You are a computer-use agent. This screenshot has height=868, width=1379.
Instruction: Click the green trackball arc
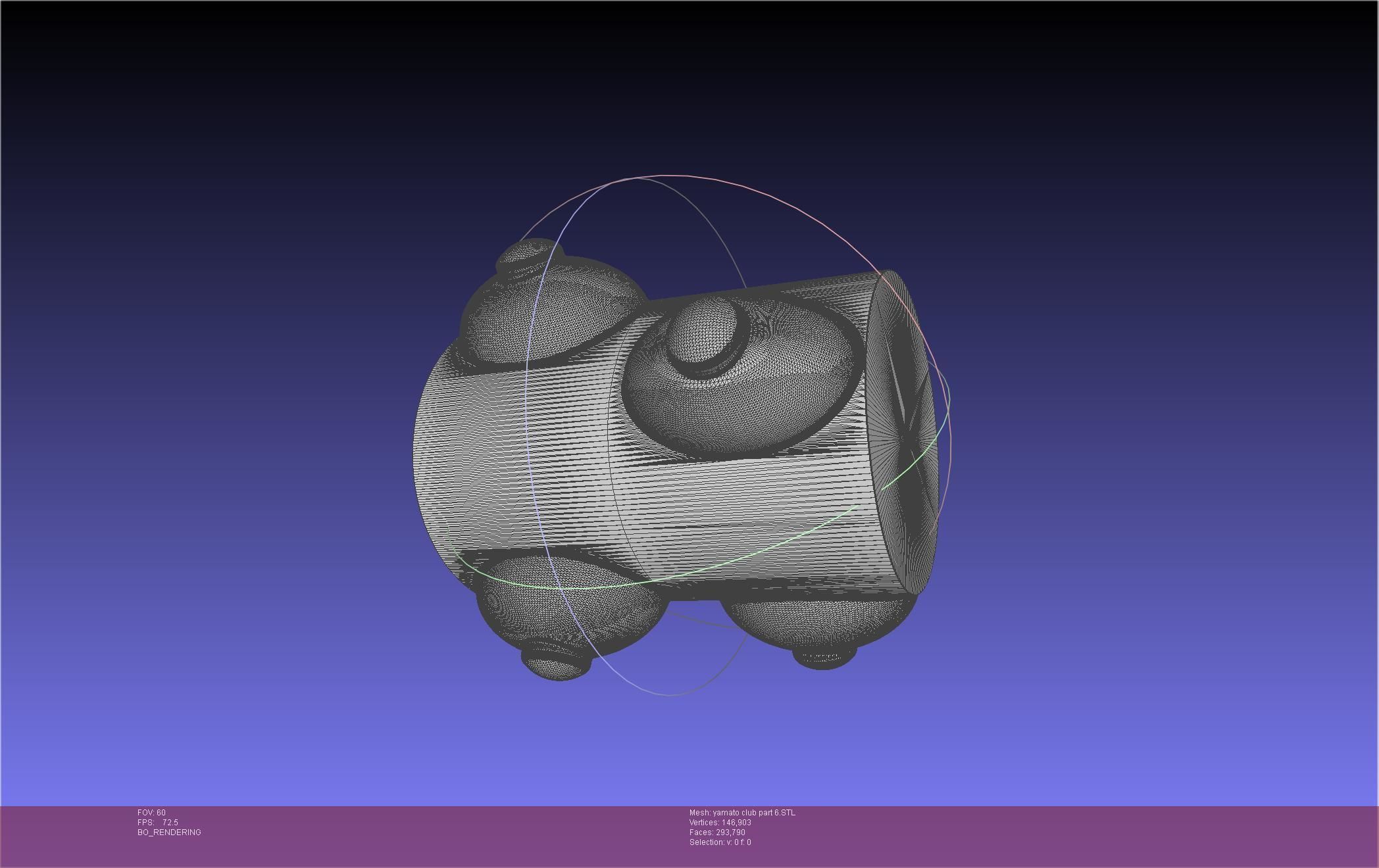724,565
